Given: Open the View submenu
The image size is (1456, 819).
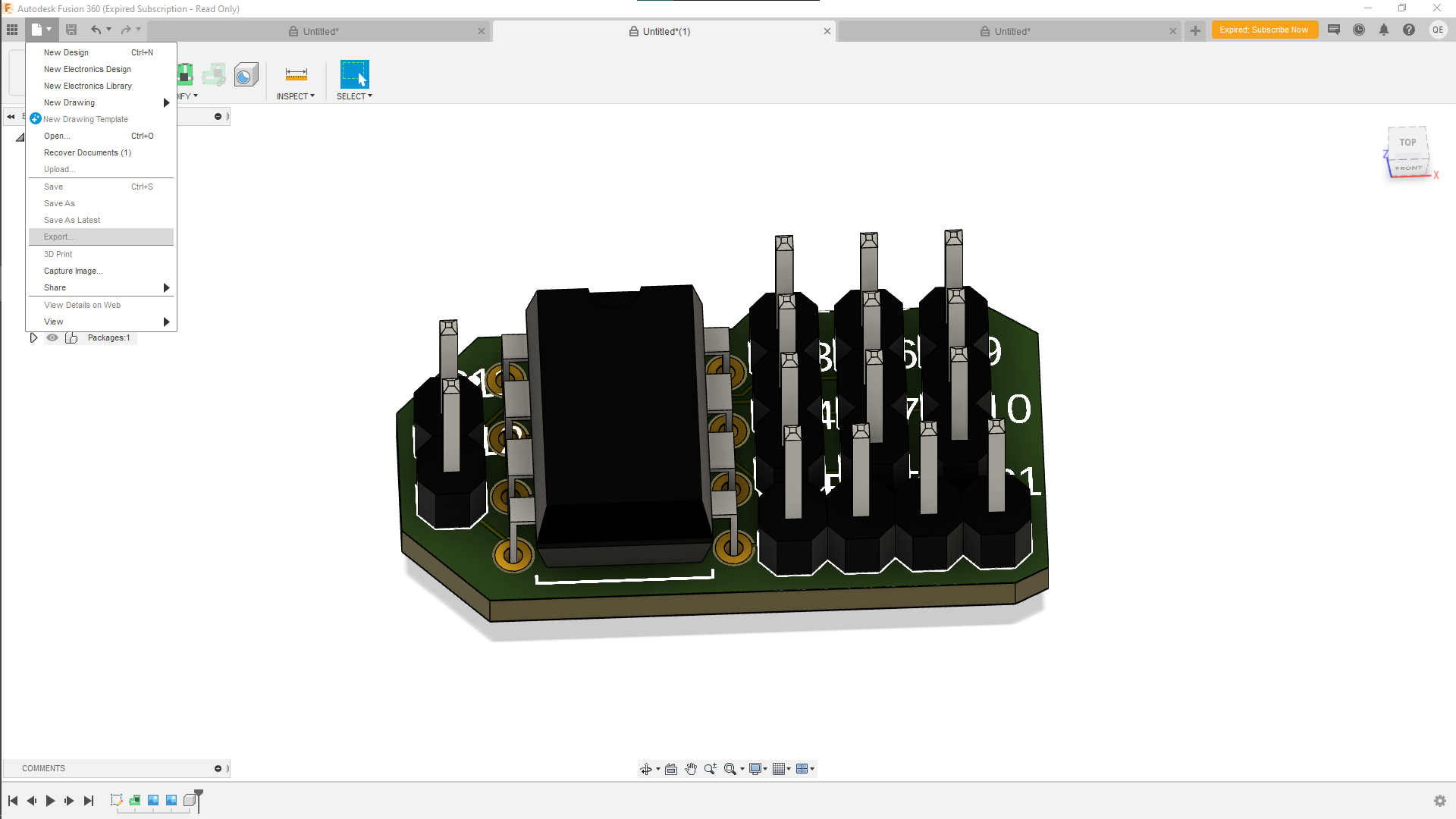Looking at the screenshot, I should 101,322.
